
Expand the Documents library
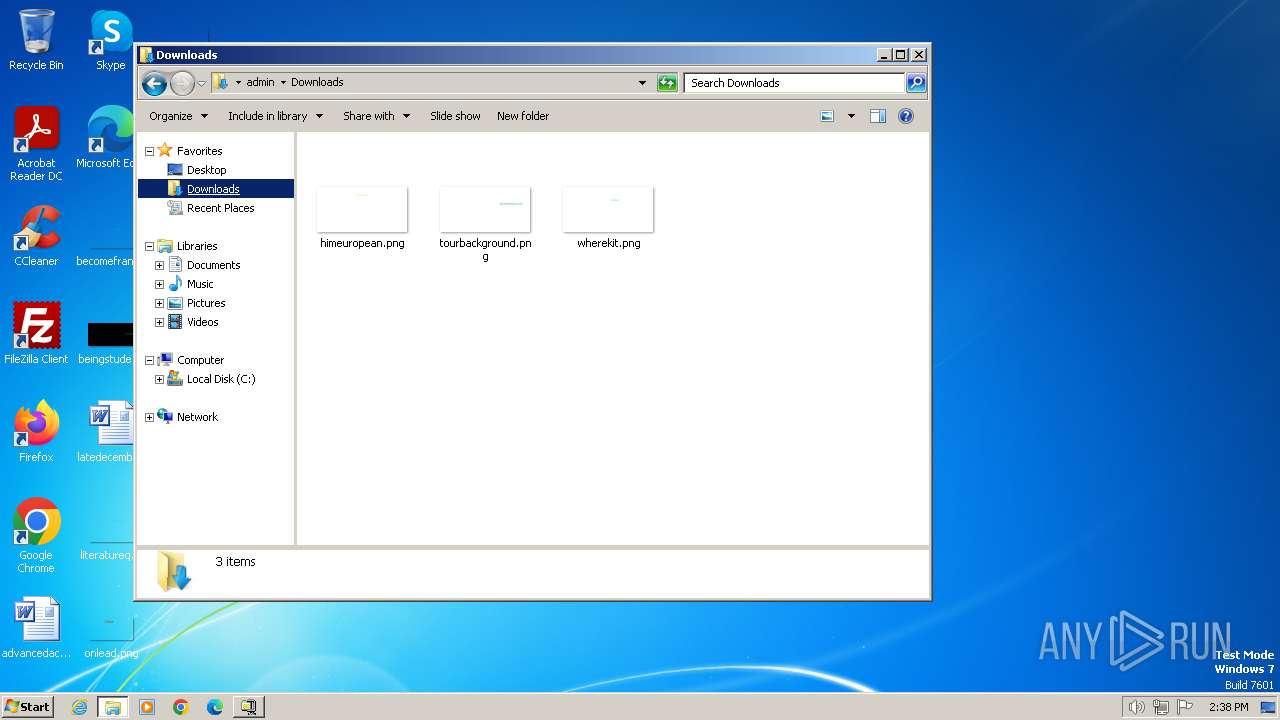coord(159,265)
